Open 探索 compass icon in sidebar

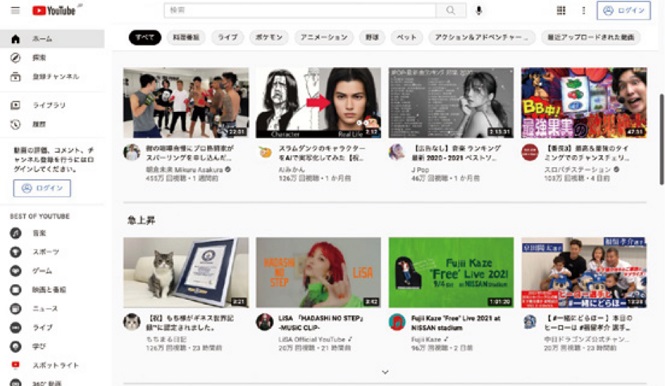point(15,58)
